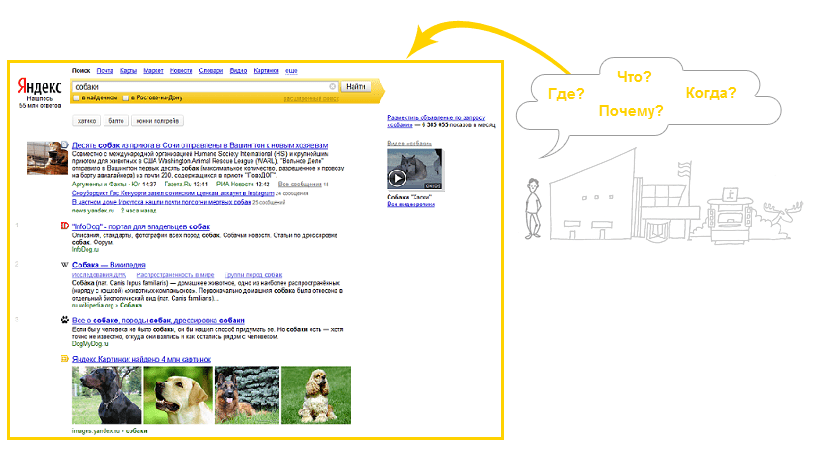The image size is (814, 461).
Task: Clear the search field with the X icon
Action: click(333, 87)
